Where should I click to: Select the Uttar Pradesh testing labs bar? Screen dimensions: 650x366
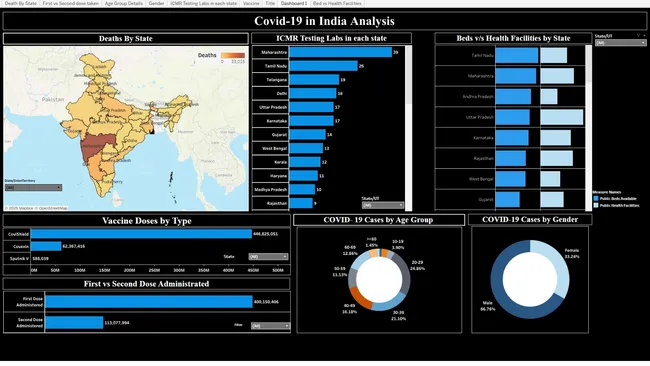click(311, 107)
